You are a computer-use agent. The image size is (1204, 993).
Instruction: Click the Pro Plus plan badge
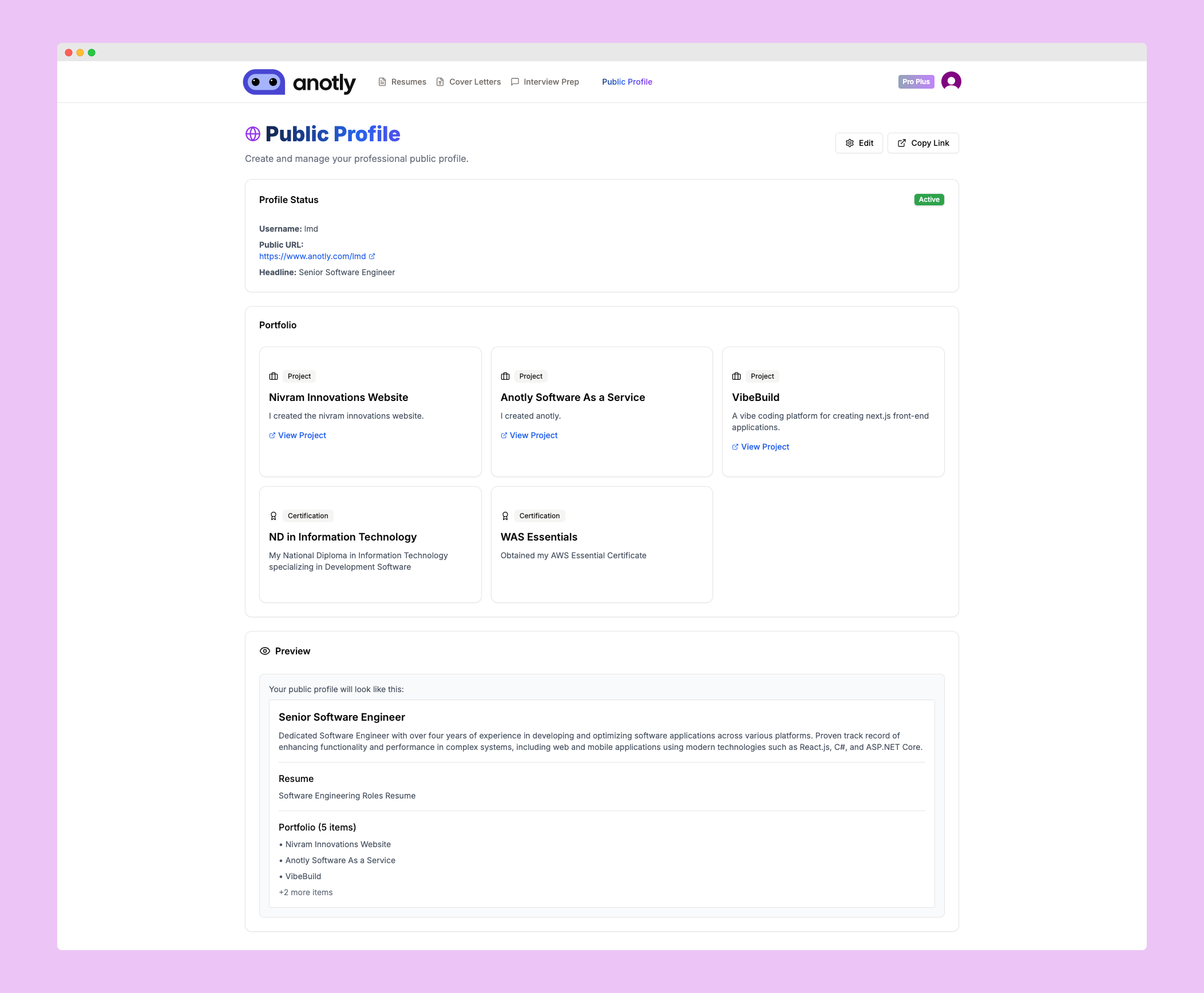coord(916,82)
